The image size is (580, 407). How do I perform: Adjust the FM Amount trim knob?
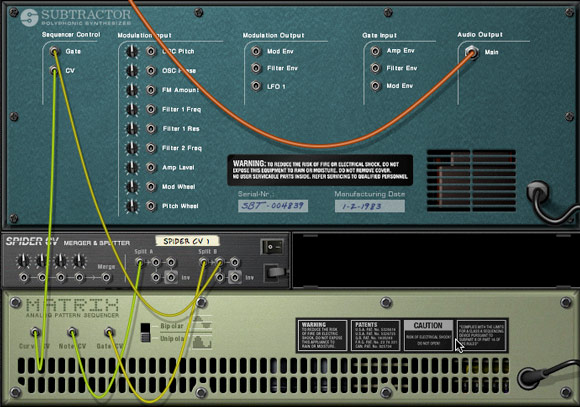(x=132, y=90)
